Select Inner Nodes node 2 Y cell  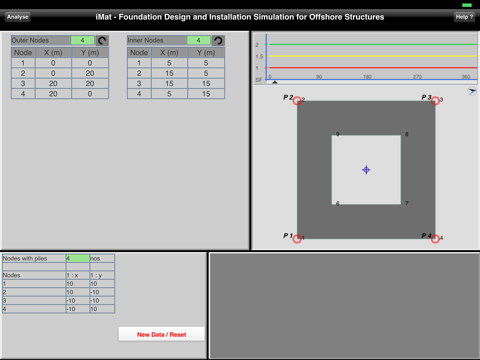click(x=206, y=73)
